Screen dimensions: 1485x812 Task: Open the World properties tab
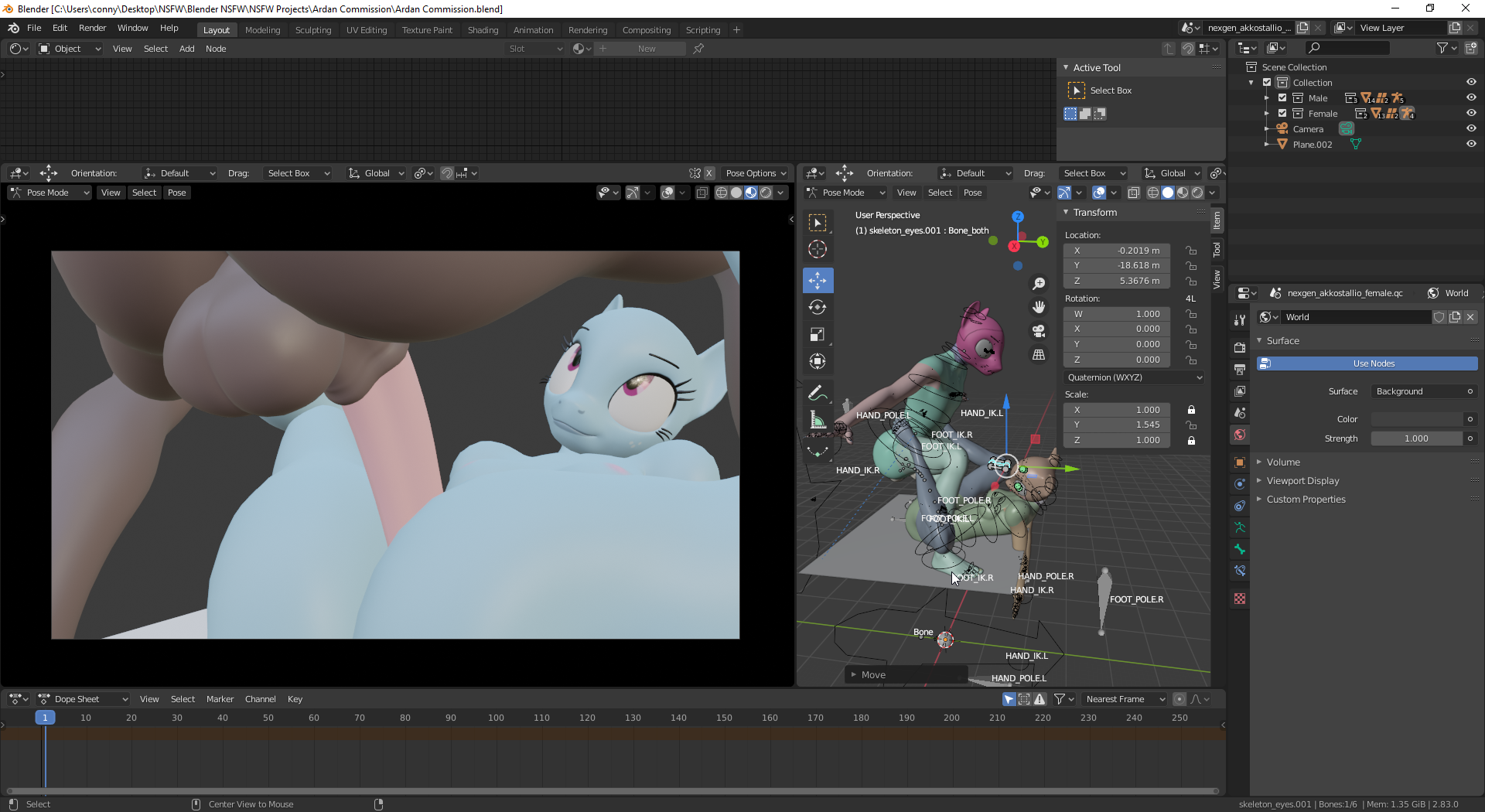1240,435
